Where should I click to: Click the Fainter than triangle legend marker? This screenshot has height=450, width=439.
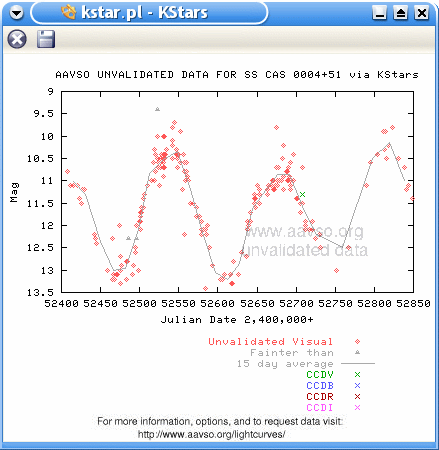pos(357,352)
